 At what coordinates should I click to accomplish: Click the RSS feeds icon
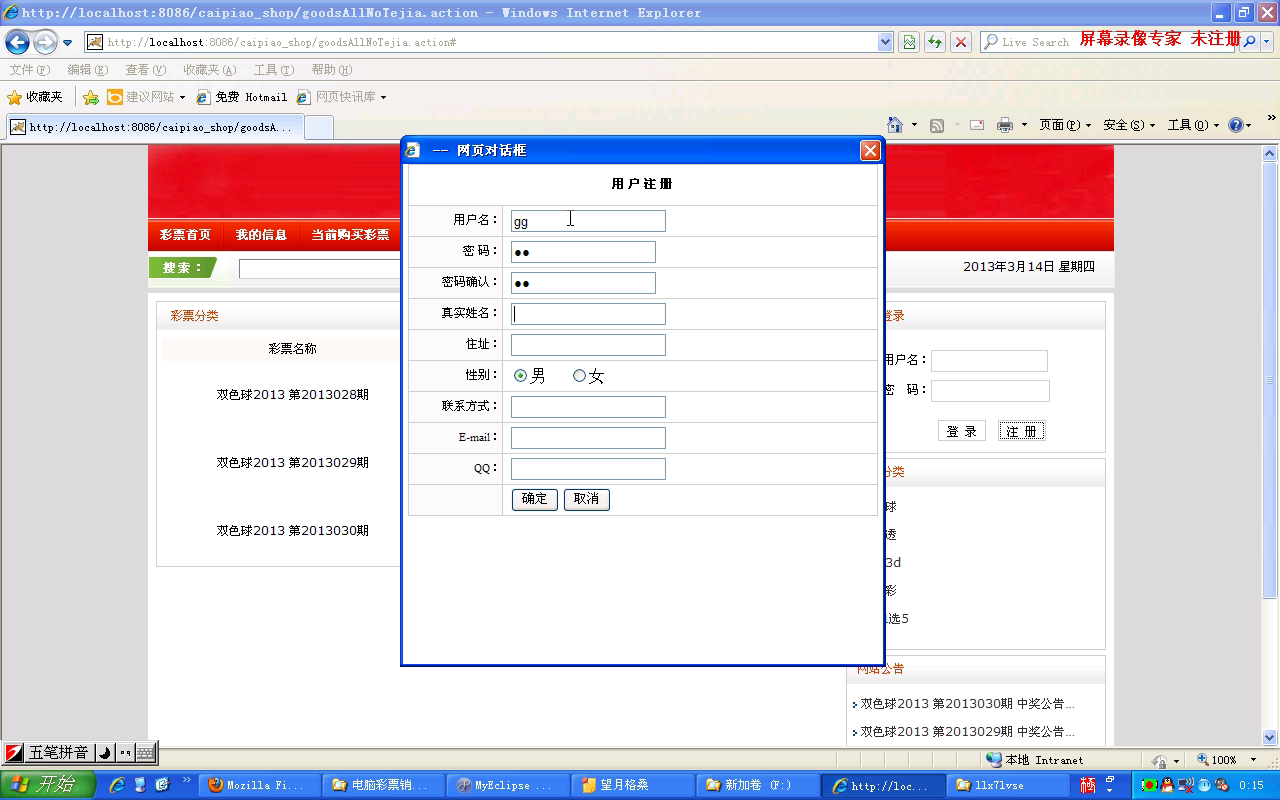tap(937, 125)
